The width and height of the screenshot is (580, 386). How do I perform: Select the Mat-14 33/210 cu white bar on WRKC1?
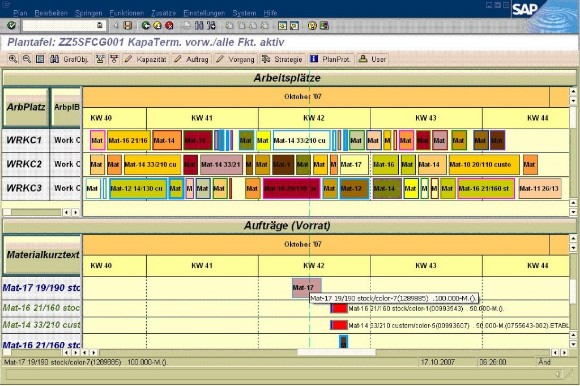(x=301, y=140)
